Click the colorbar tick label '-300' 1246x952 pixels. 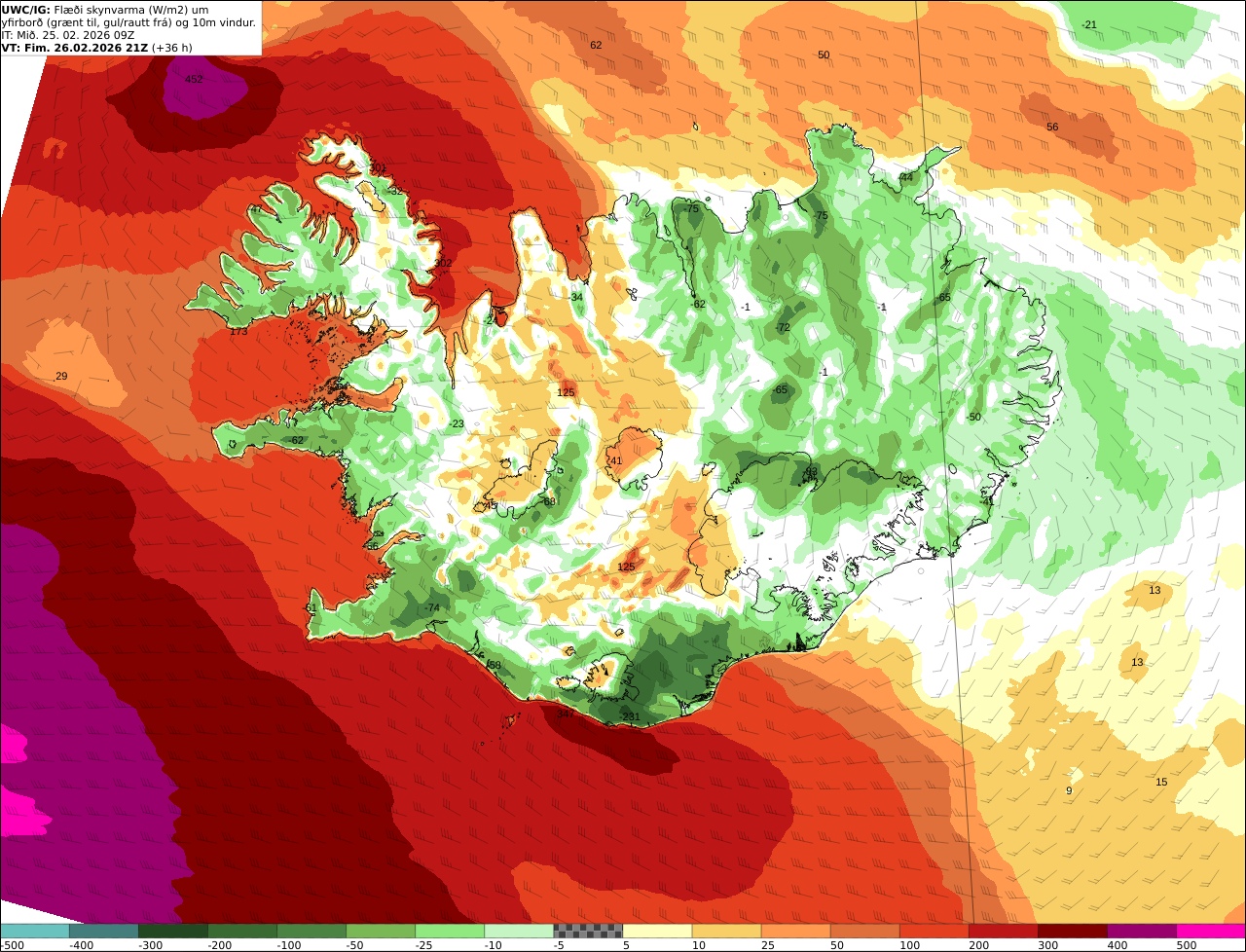[150, 945]
